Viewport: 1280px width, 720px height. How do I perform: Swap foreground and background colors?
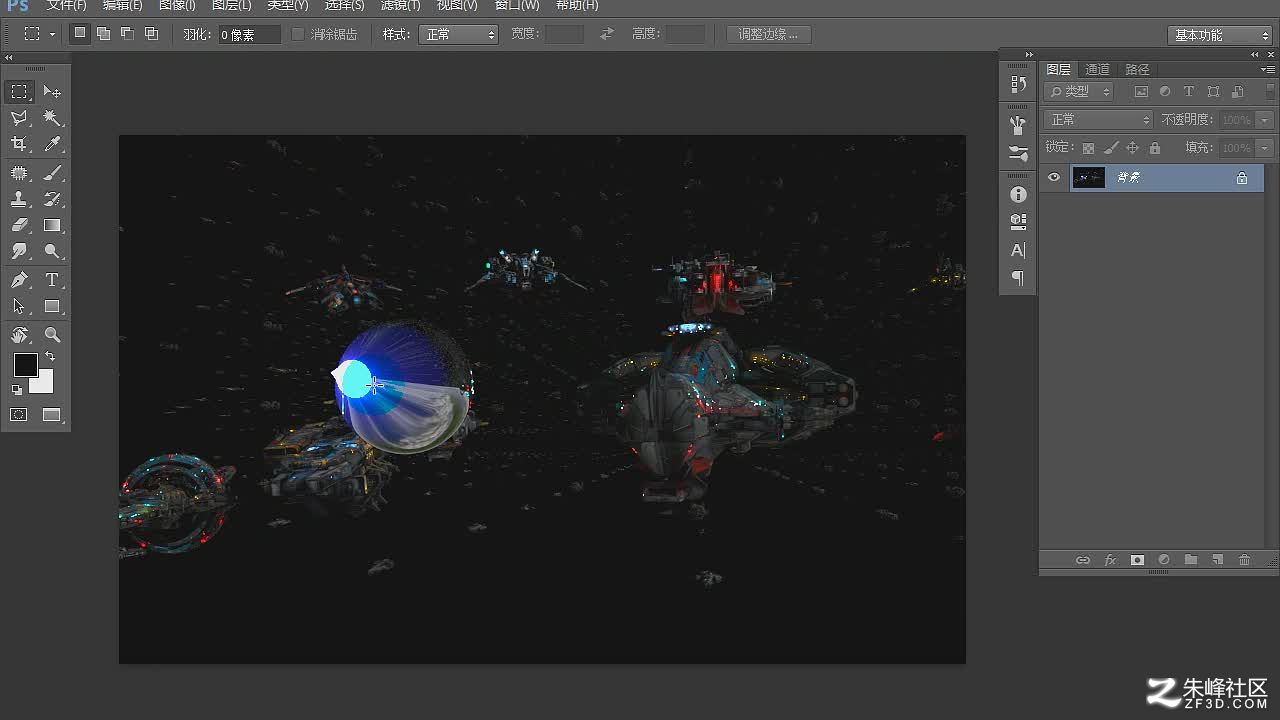pyautogui.click(x=49, y=357)
